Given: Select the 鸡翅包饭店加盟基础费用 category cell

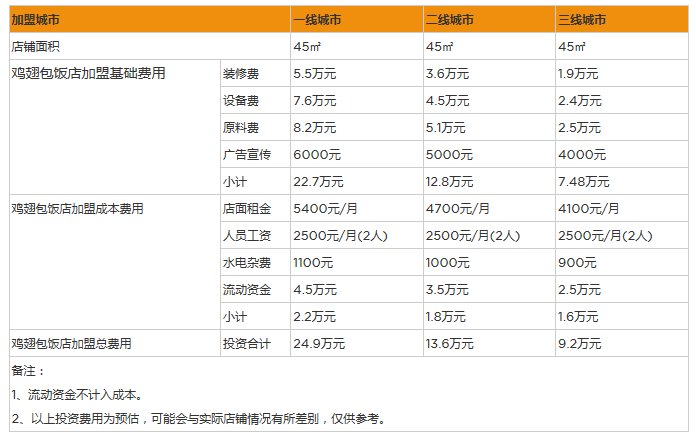Looking at the screenshot, I should coord(88,74).
